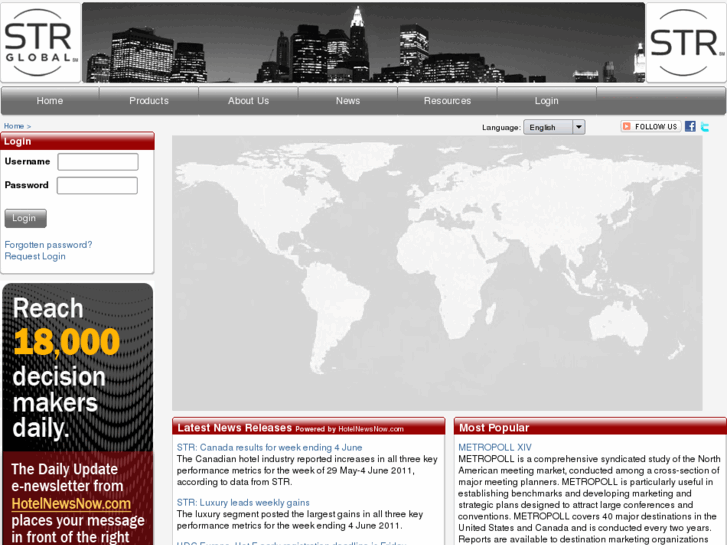Click the HotelNewsNow.com ad link
The height and width of the screenshot is (545, 727).
71,503
